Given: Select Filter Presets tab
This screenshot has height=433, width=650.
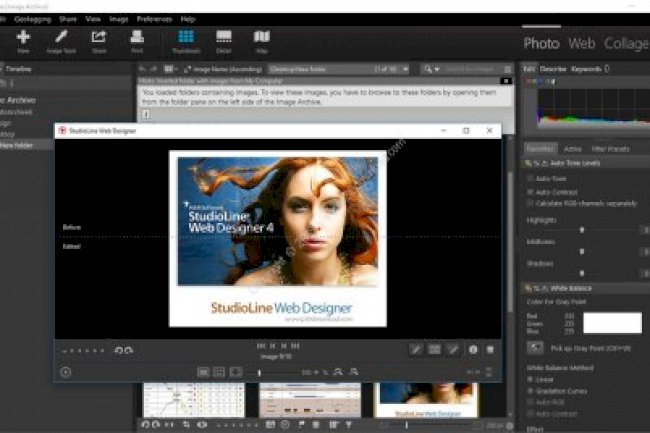Looking at the screenshot, I should click(610, 149).
